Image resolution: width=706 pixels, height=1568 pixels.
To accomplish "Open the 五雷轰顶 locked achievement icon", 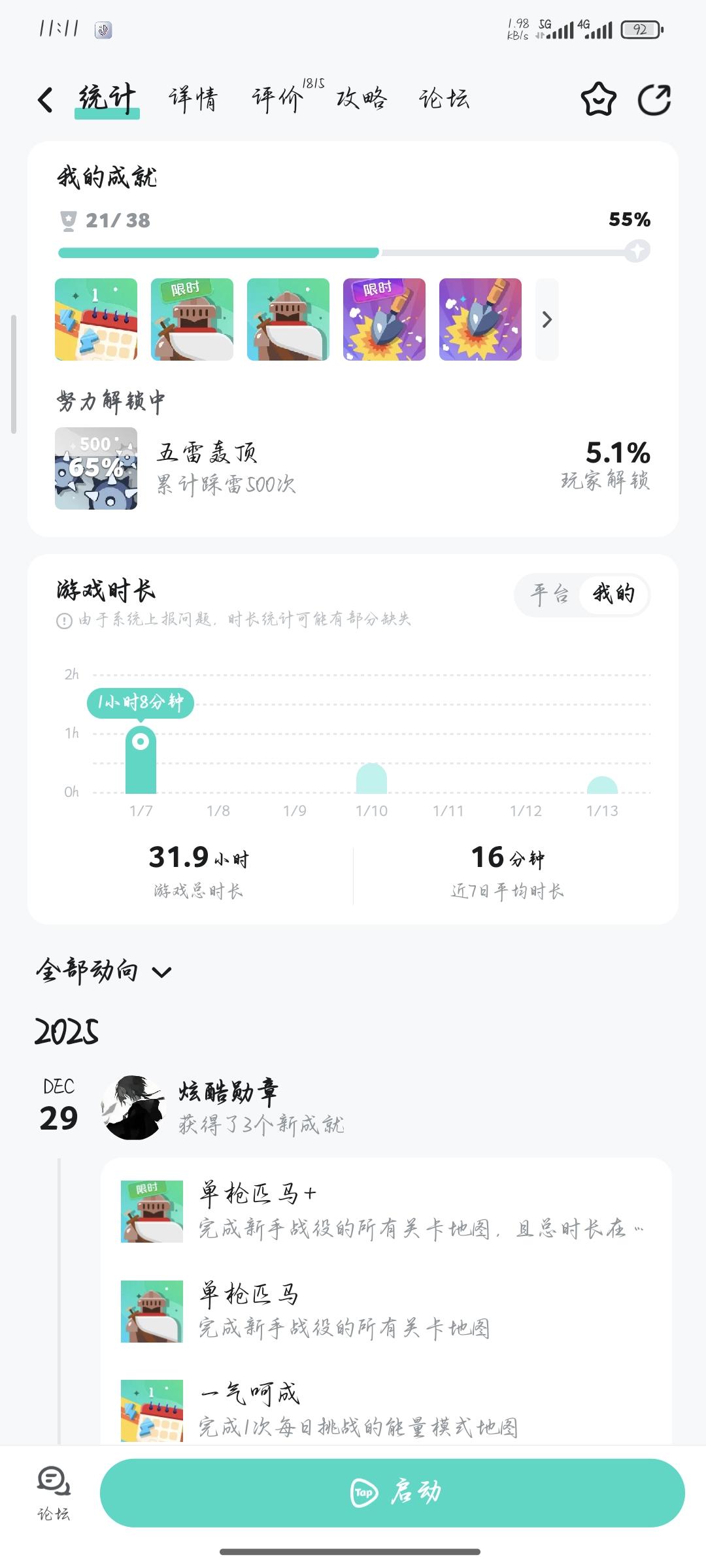I will pyautogui.click(x=96, y=468).
